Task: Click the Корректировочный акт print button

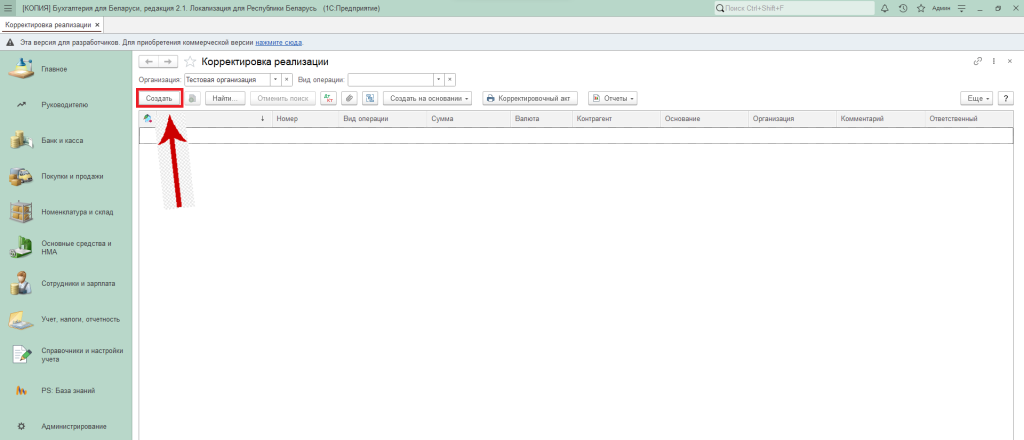Action: coord(531,98)
